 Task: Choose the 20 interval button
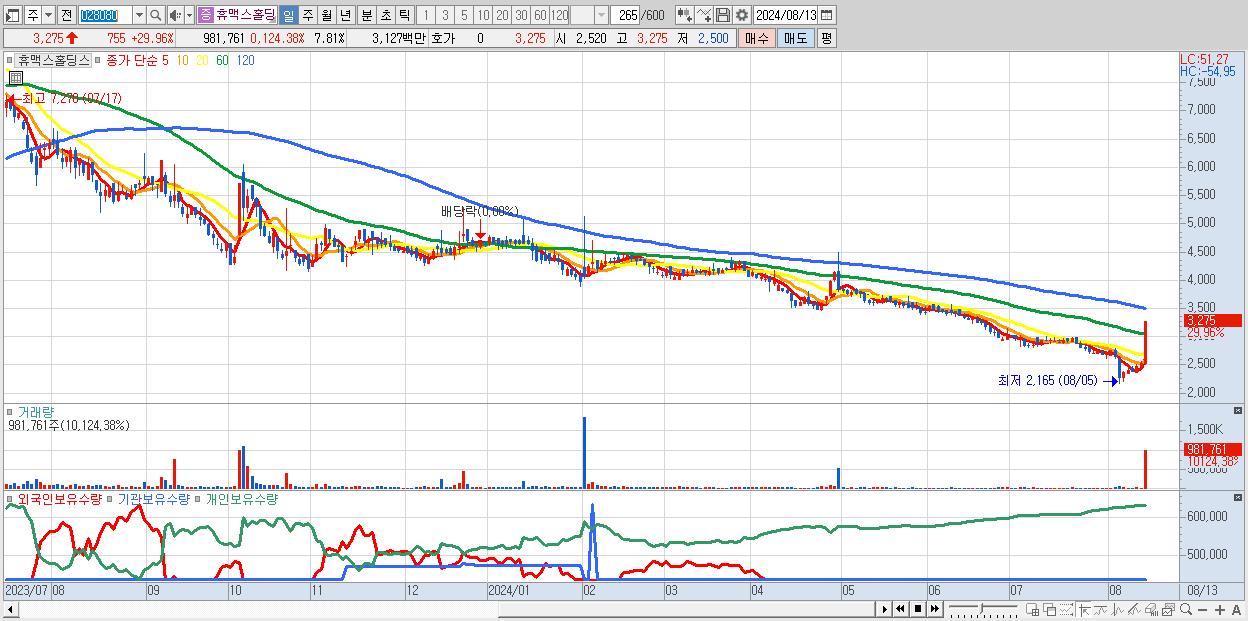[501, 15]
